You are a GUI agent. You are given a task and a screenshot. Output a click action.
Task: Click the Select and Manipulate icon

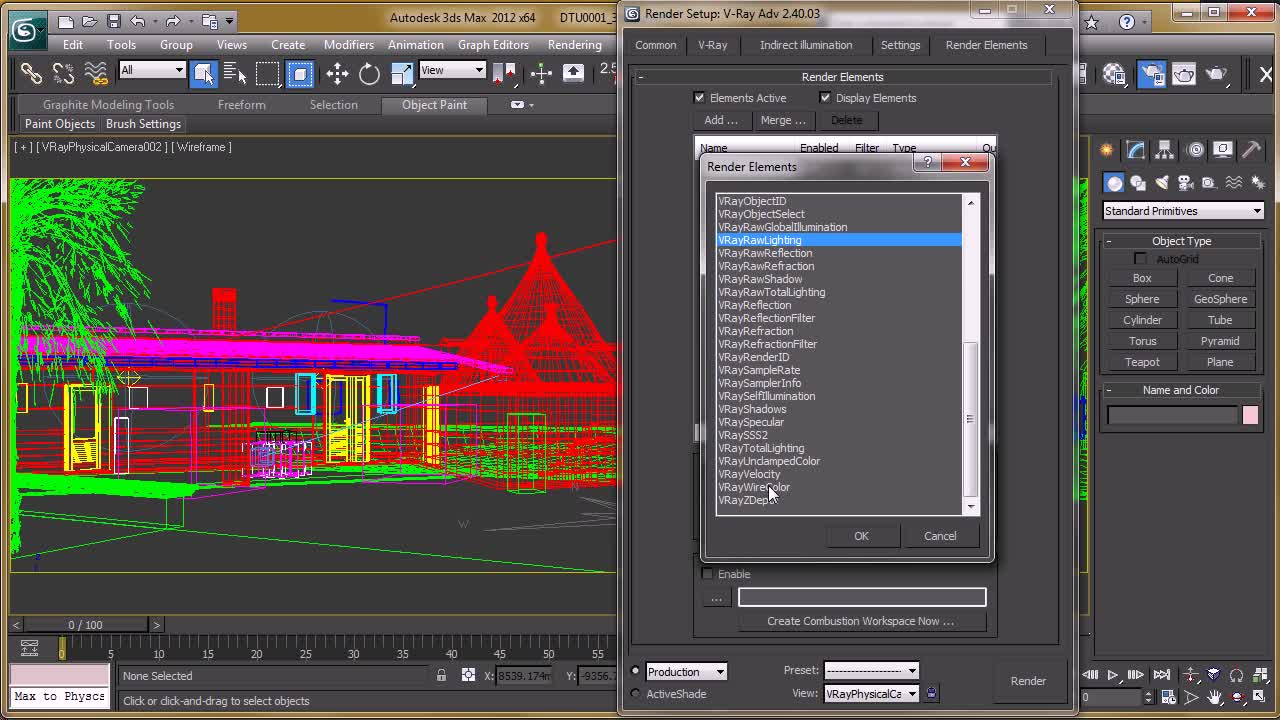click(541, 73)
